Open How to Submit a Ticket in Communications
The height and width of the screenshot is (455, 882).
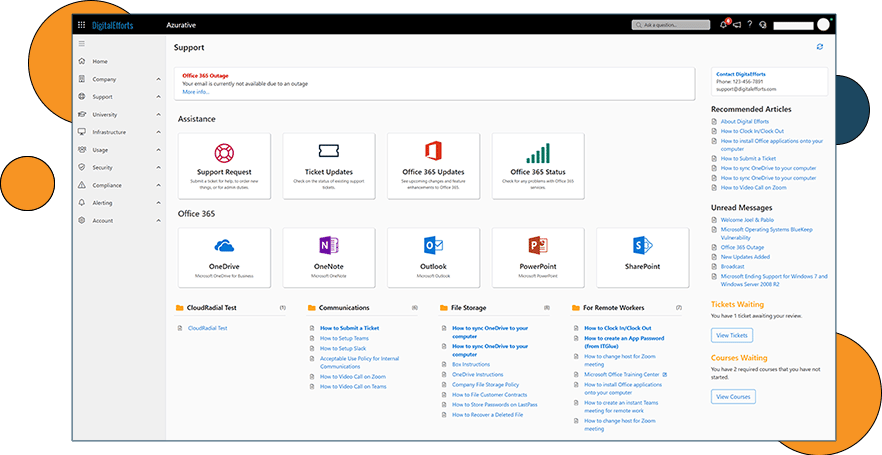coord(349,328)
